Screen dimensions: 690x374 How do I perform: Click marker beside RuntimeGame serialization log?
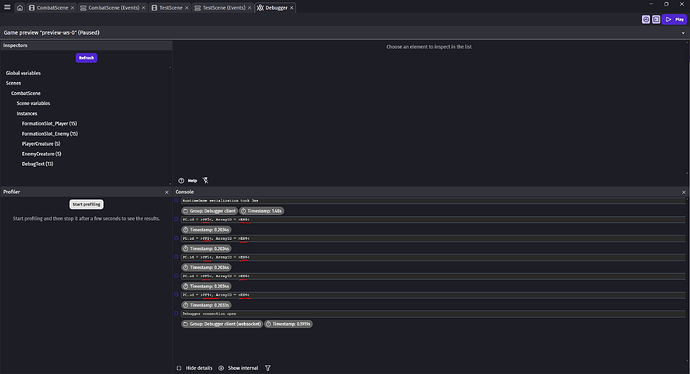pos(176,201)
